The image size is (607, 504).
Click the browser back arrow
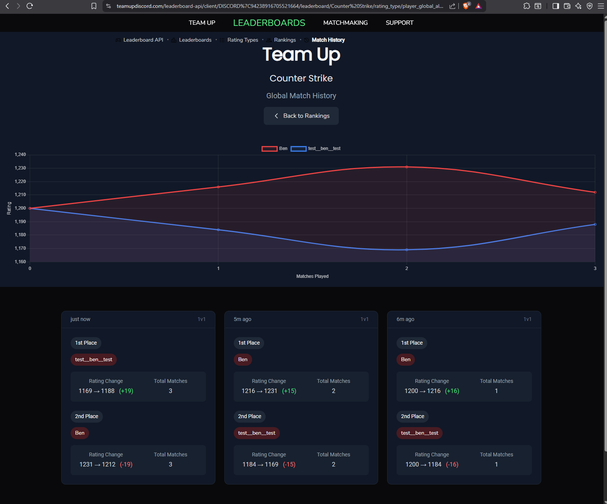tap(7, 6)
